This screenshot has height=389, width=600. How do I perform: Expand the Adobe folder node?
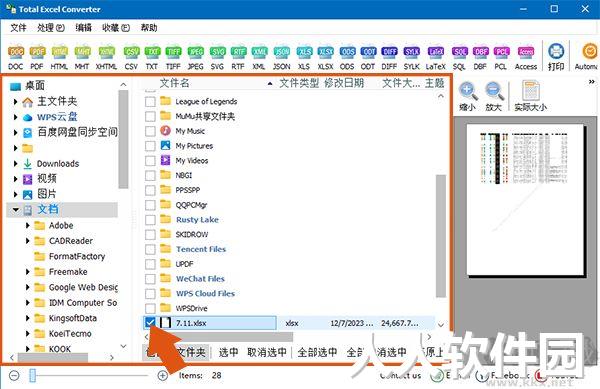28,226
